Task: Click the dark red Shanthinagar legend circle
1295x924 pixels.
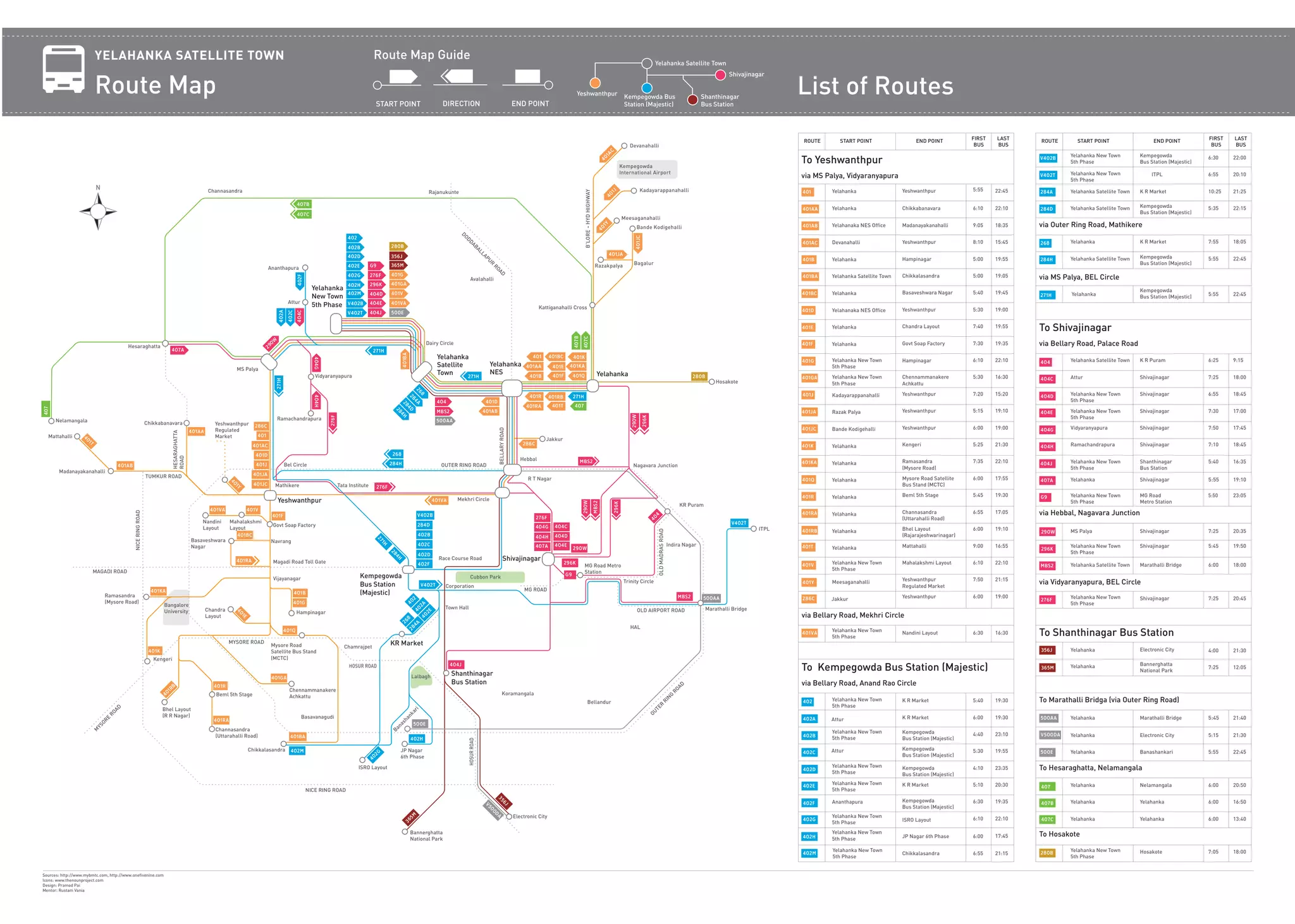Action: point(692,99)
